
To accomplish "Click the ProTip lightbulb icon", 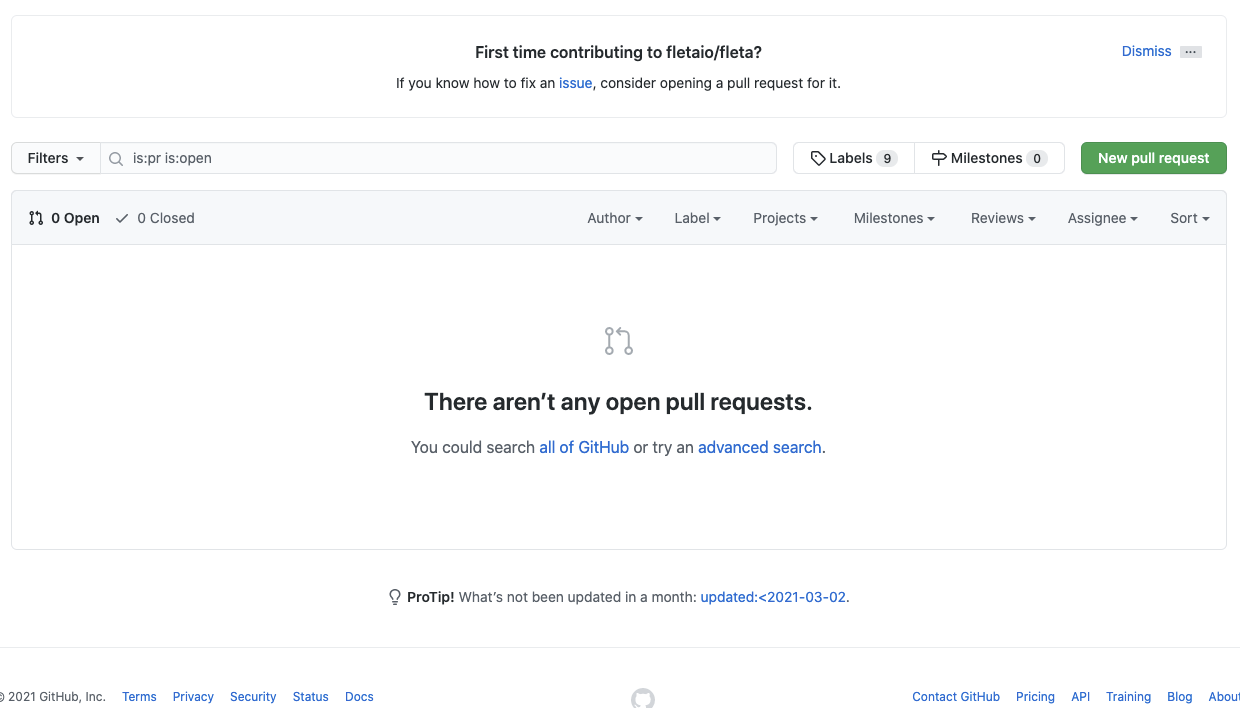I will [395, 597].
